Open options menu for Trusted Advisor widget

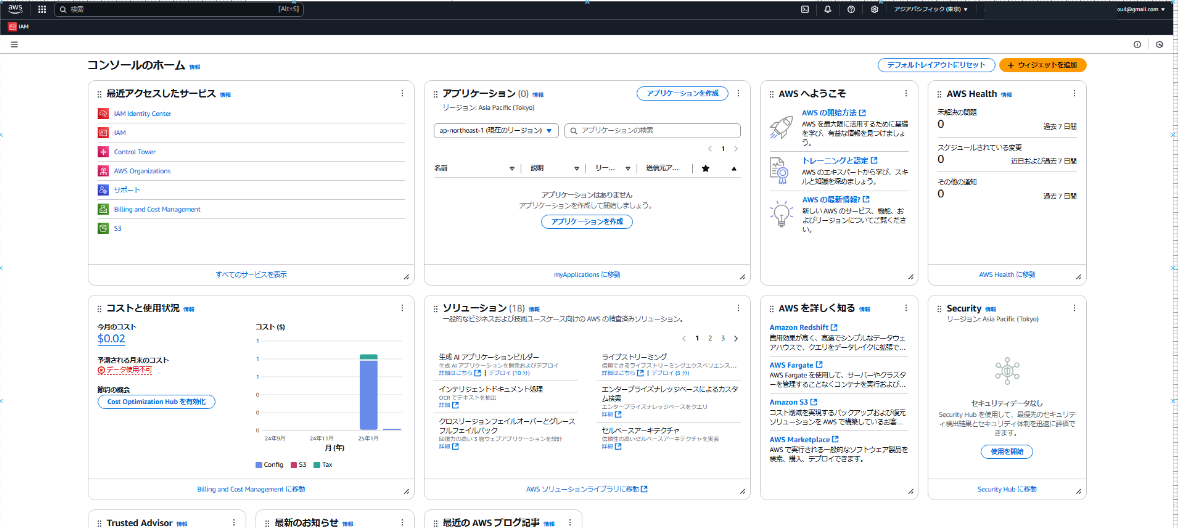tap(234, 523)
